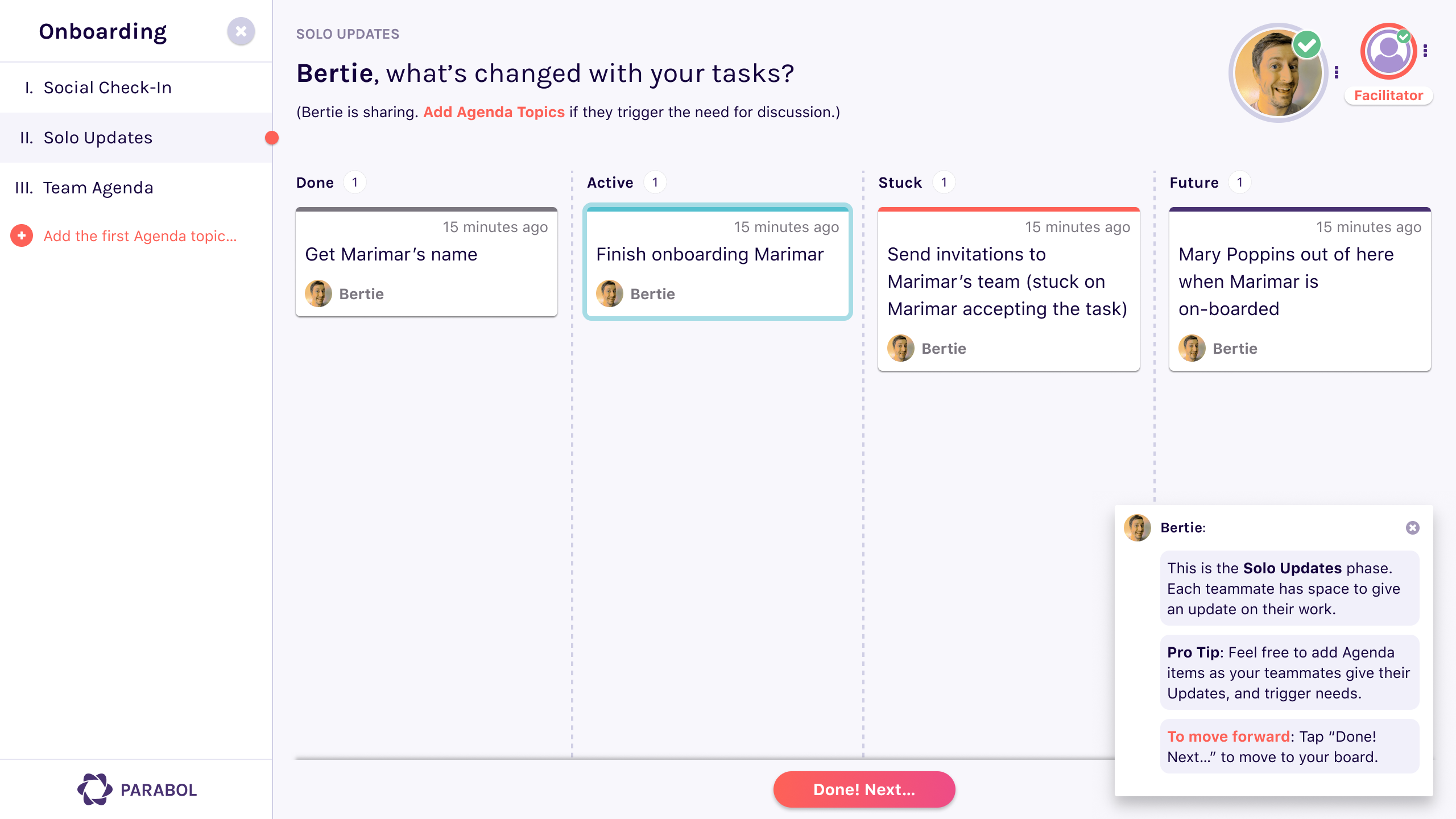Open the kebab menu beside the Facilitator avatar
The height and width of the screenshot is (819, 1456).
point(1425,50)
